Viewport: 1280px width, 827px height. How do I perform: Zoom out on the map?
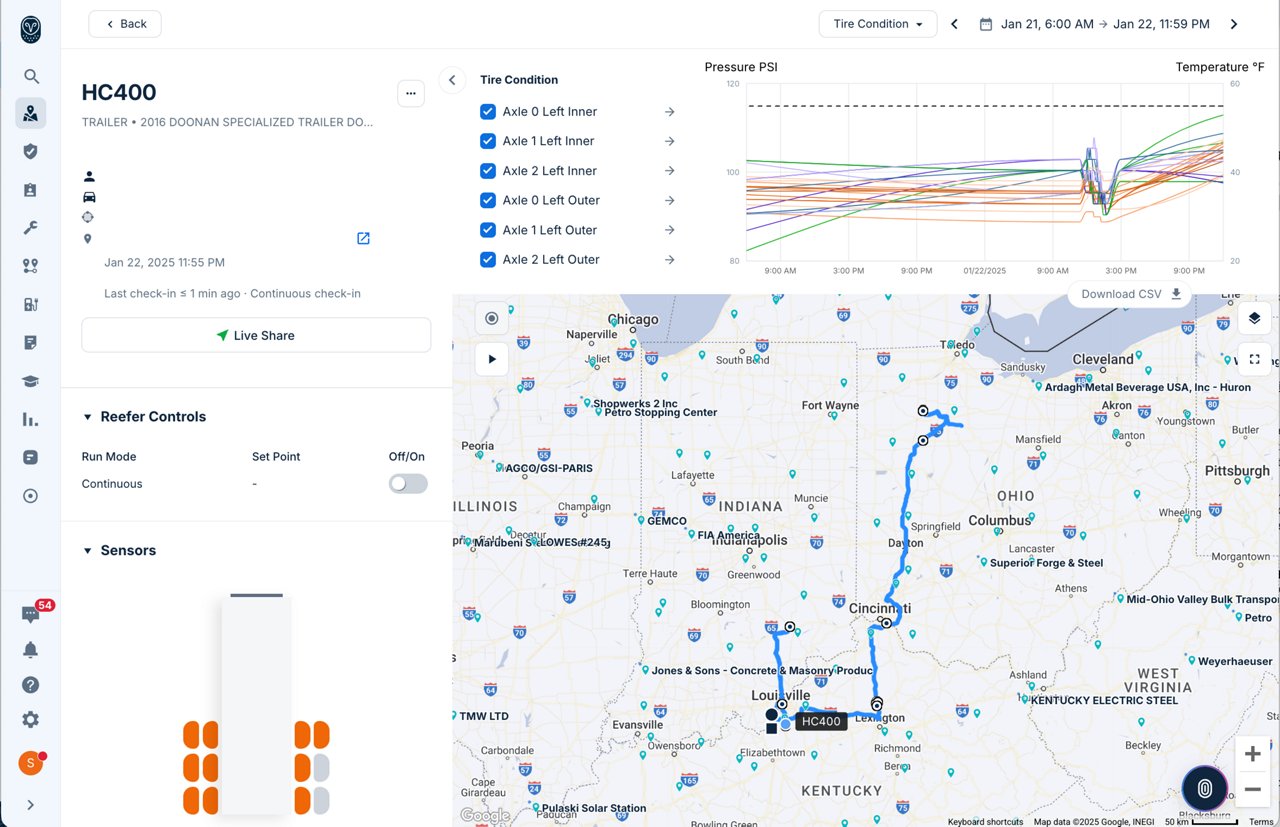(1252, 790)
